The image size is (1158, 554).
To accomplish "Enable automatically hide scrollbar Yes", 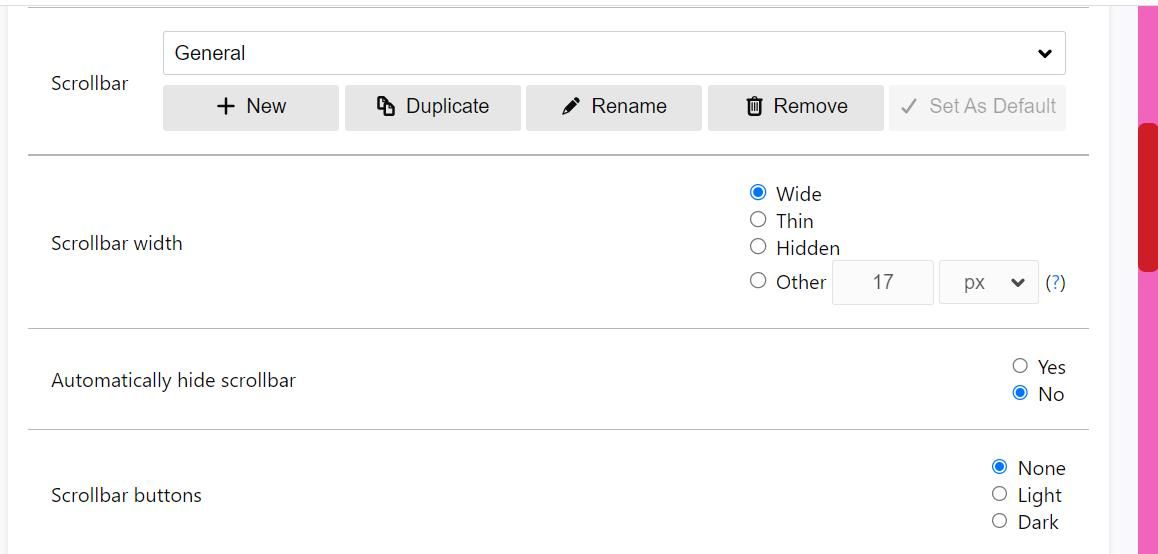I will point(1020,366).
